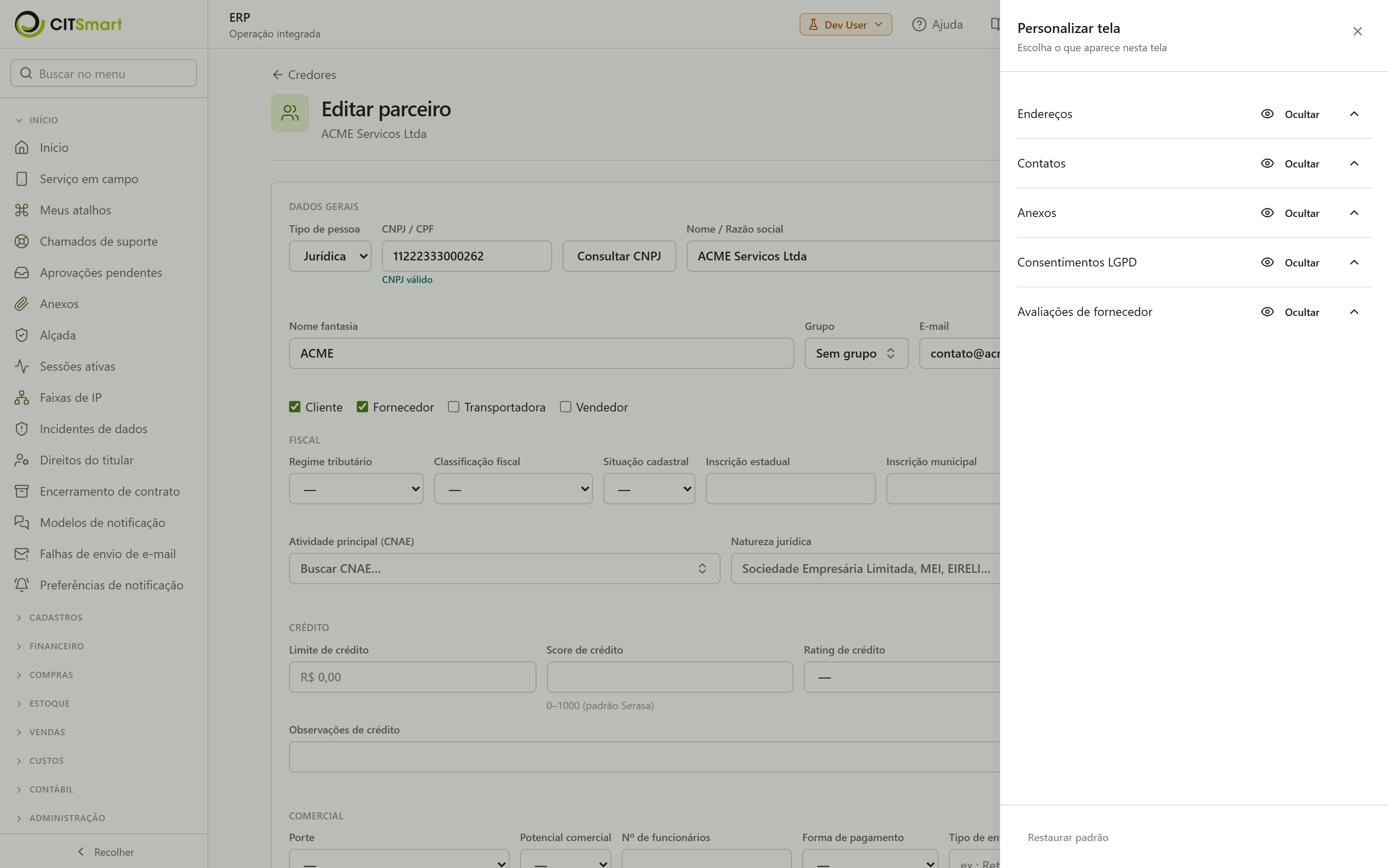Click the Sessões ativas activity icon
Image resolution: width=1389 pixels, height=868 pixels.
pos(22,366)
